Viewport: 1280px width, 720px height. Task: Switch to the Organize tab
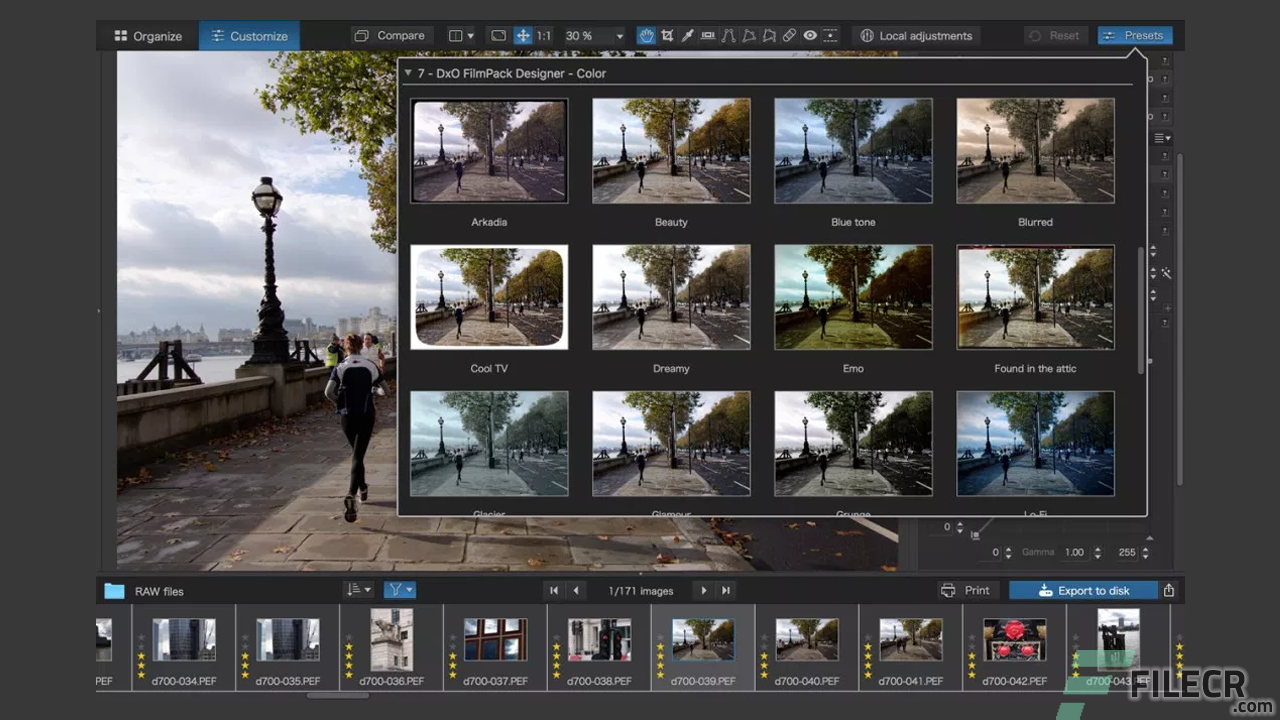coord(148,36)
